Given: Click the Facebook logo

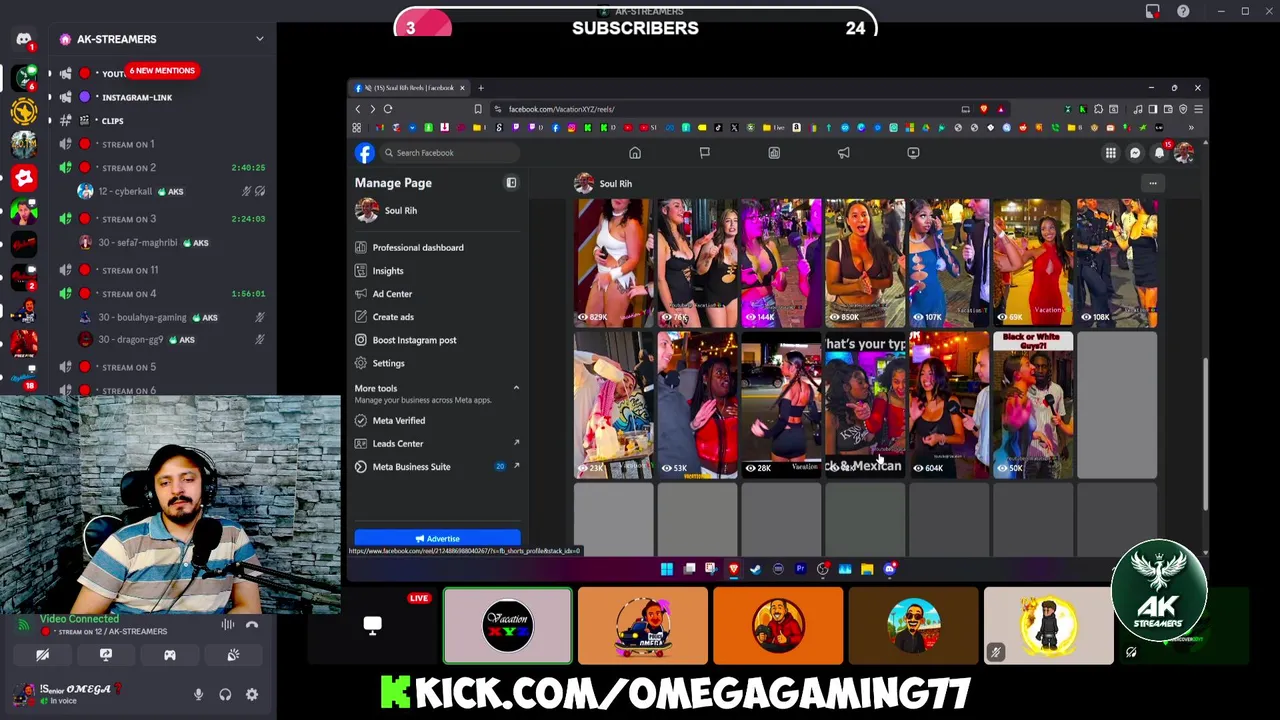Looking at the screenshot, I should coord(365,153).
